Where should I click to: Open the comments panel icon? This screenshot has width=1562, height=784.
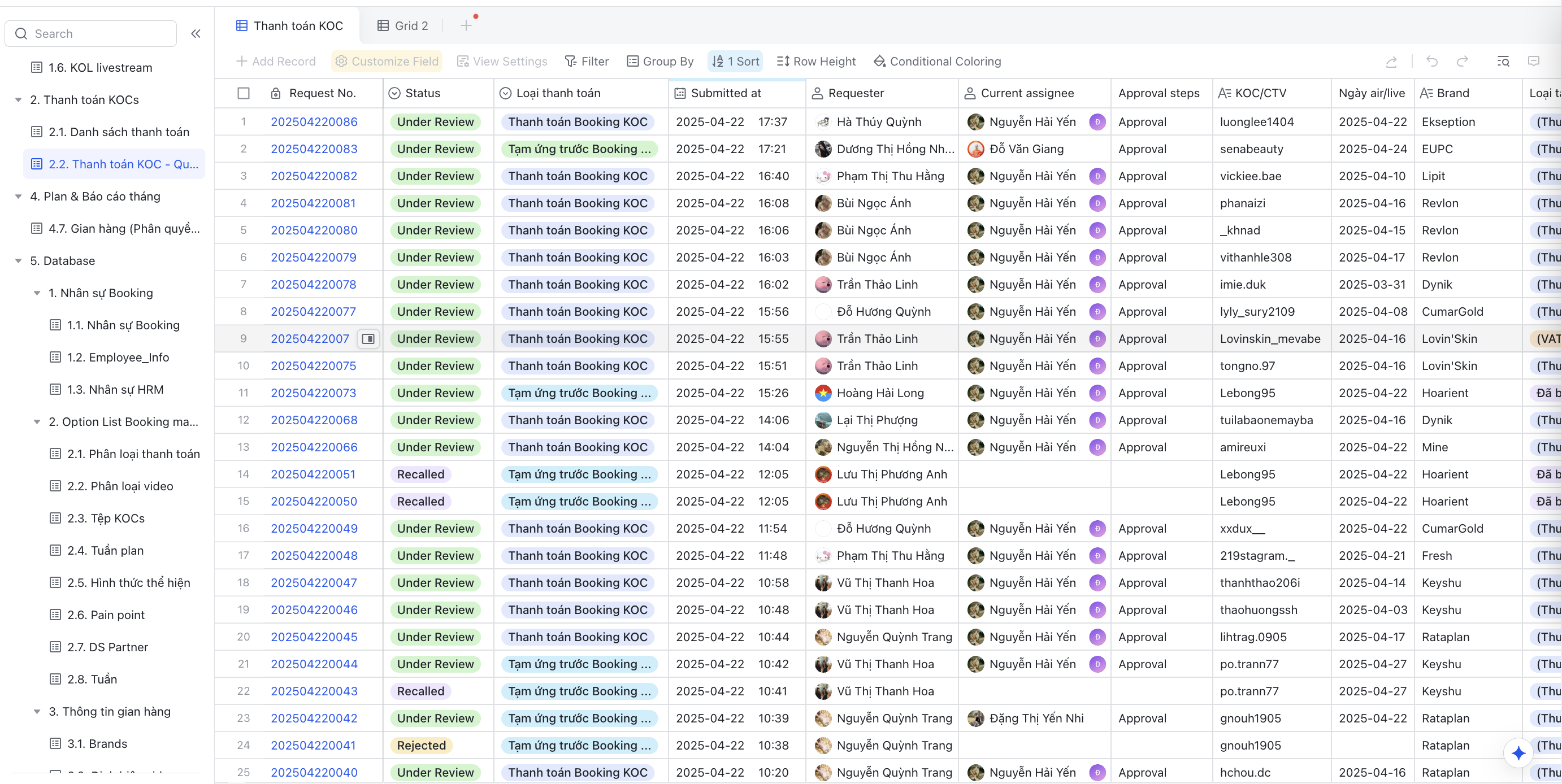coord(1534,61)
